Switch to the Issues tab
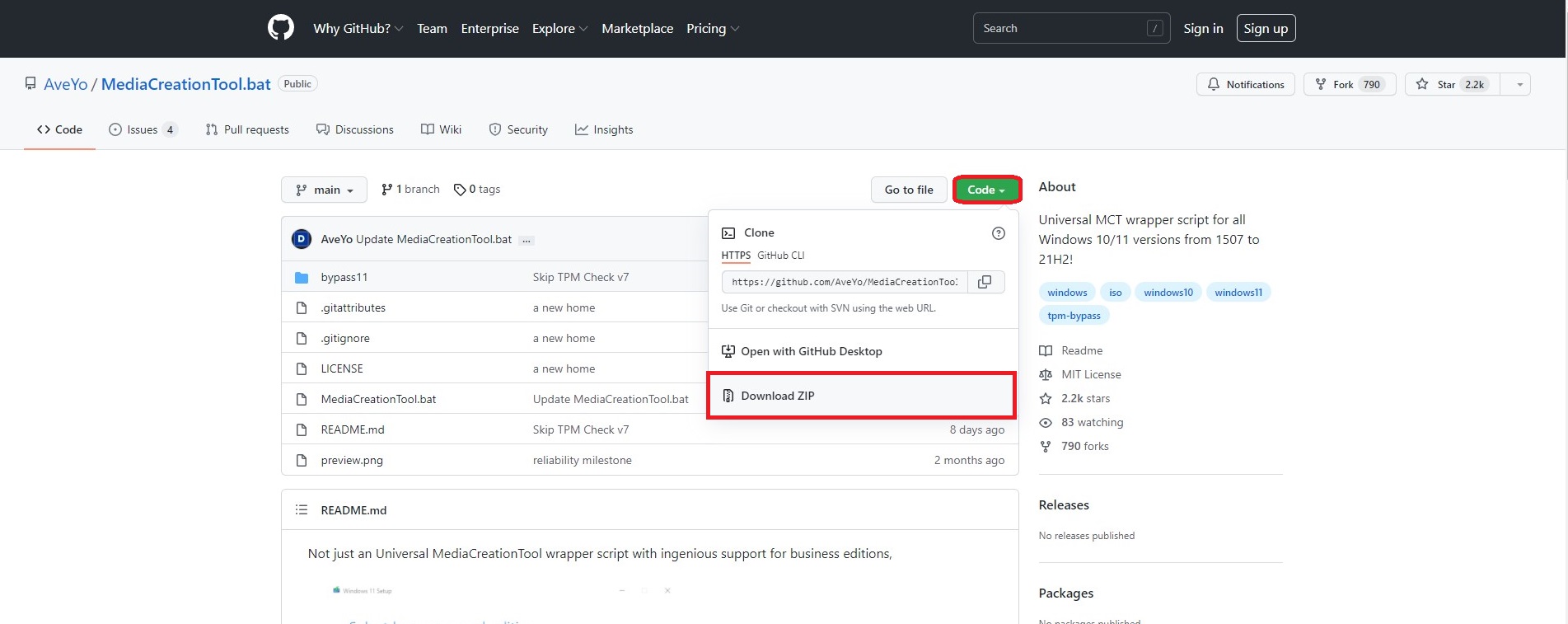 tap(143, 129)
